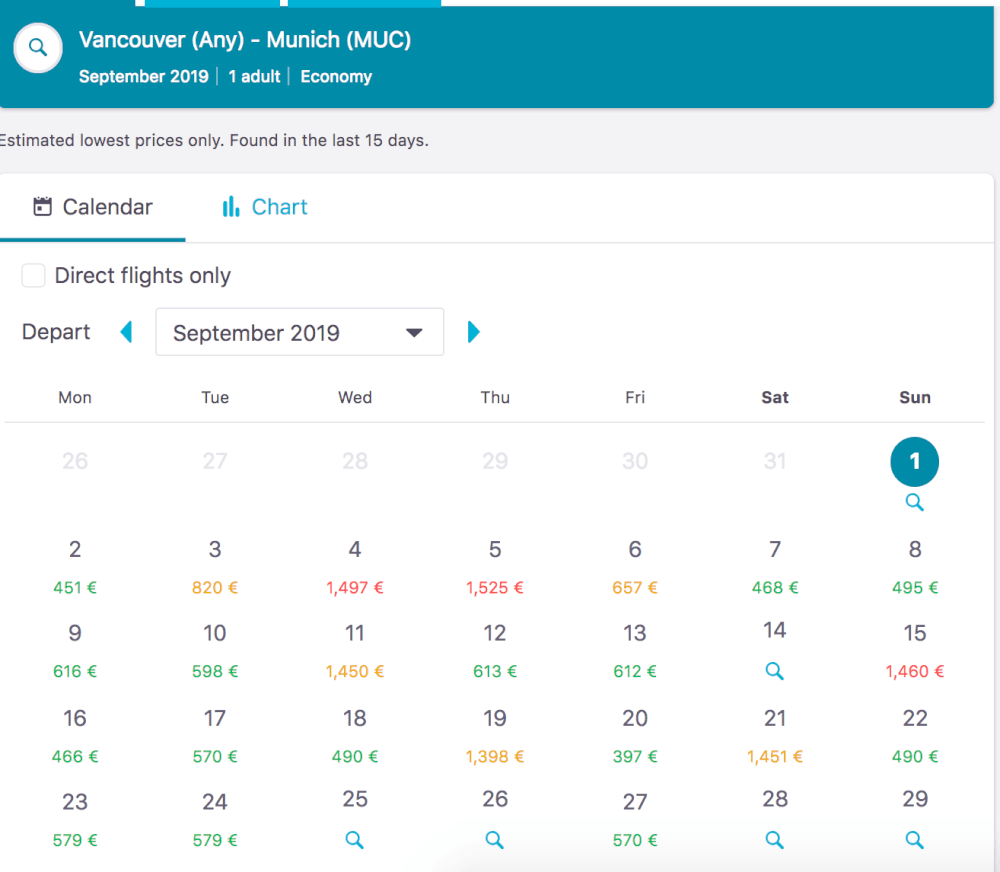Go to next month arrow
This screenshot has width=1000, height=872.
[x=473, y=332]
